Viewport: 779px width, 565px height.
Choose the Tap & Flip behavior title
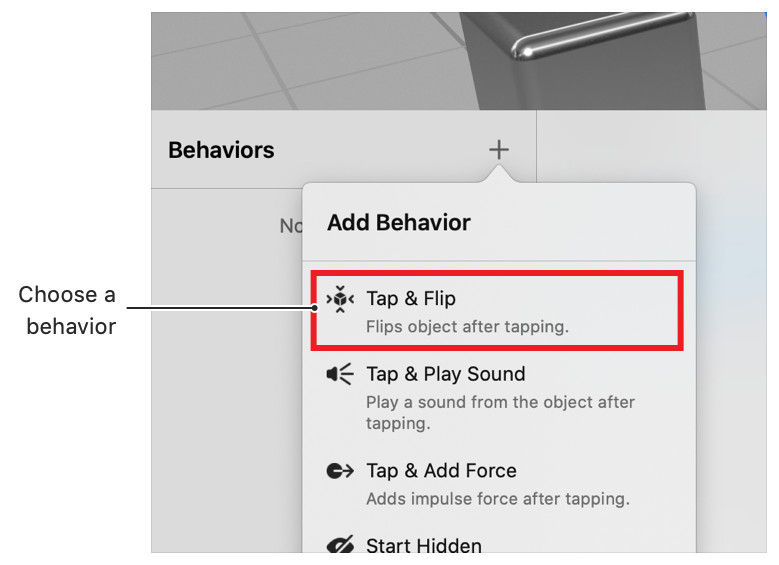(x=411, y=299)
